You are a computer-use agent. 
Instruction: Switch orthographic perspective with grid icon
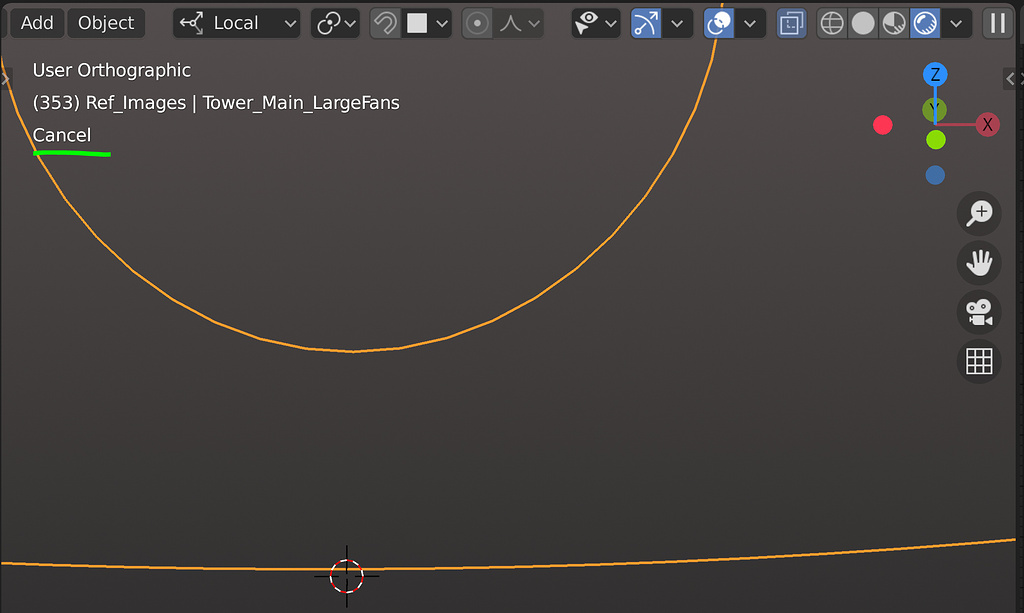pyautogui.click(x=979, y=361)
